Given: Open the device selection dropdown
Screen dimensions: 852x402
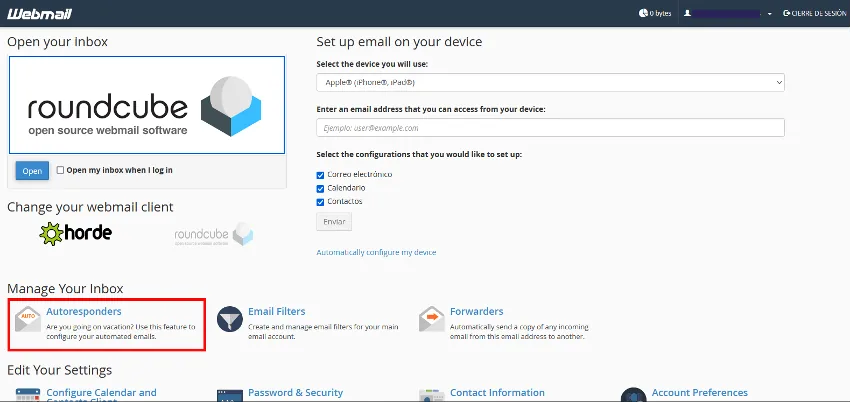Looking at the screenshot, I should tap(550, 83).
